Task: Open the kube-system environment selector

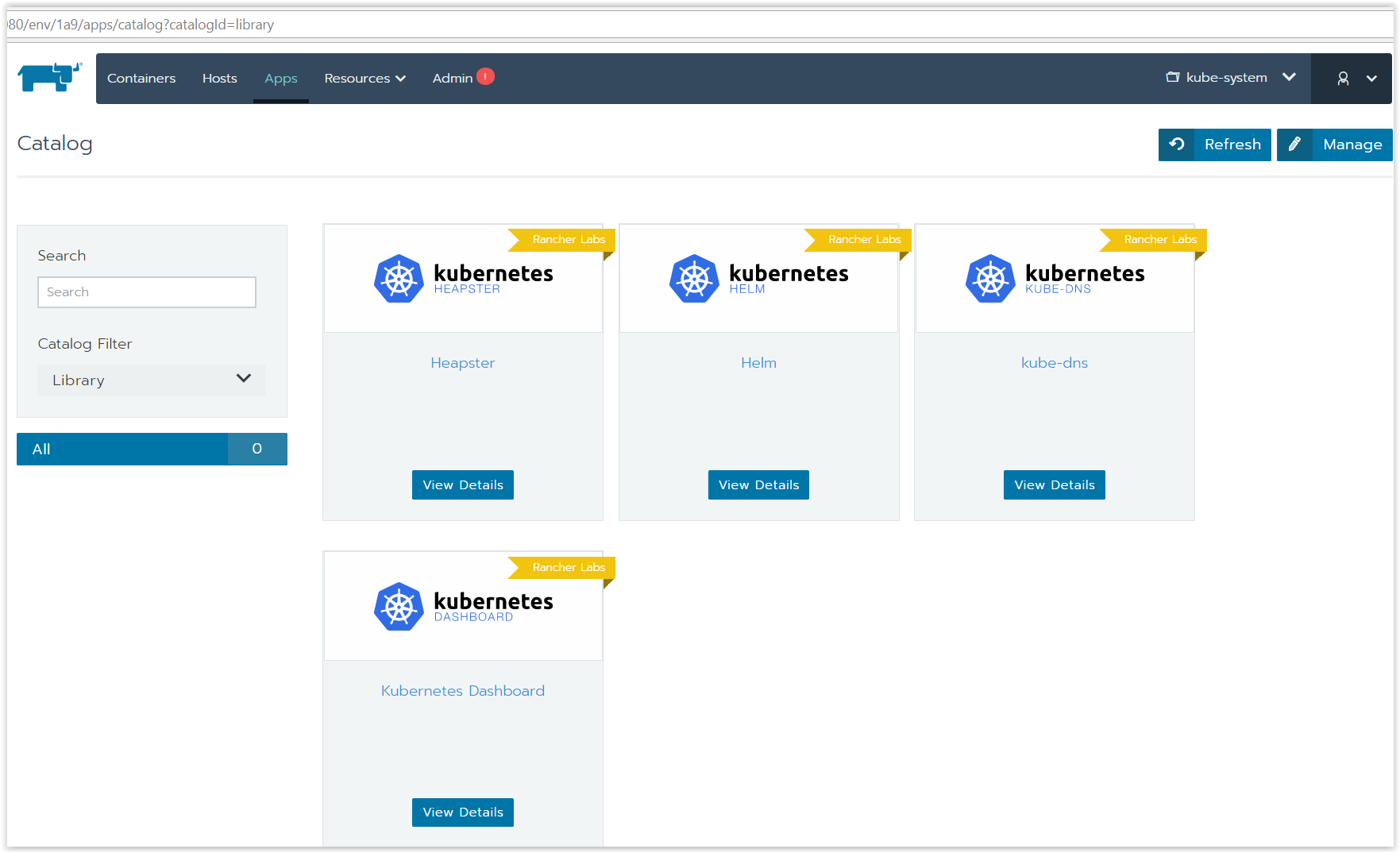Action: pos(1231,77)
